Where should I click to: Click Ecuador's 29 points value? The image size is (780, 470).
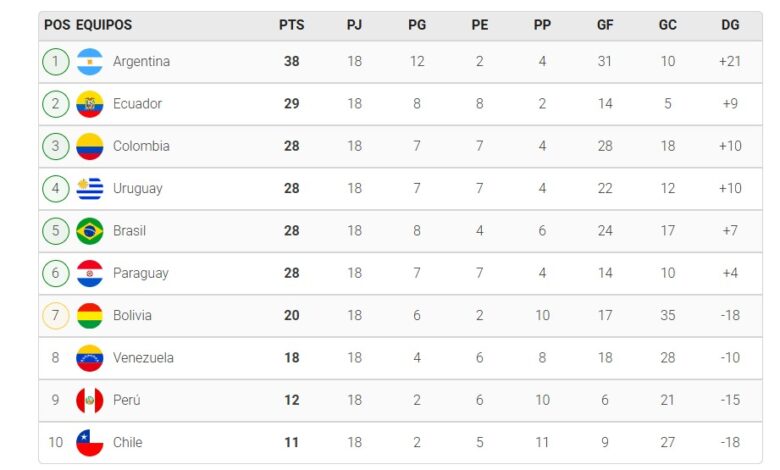tap(291, 104)
